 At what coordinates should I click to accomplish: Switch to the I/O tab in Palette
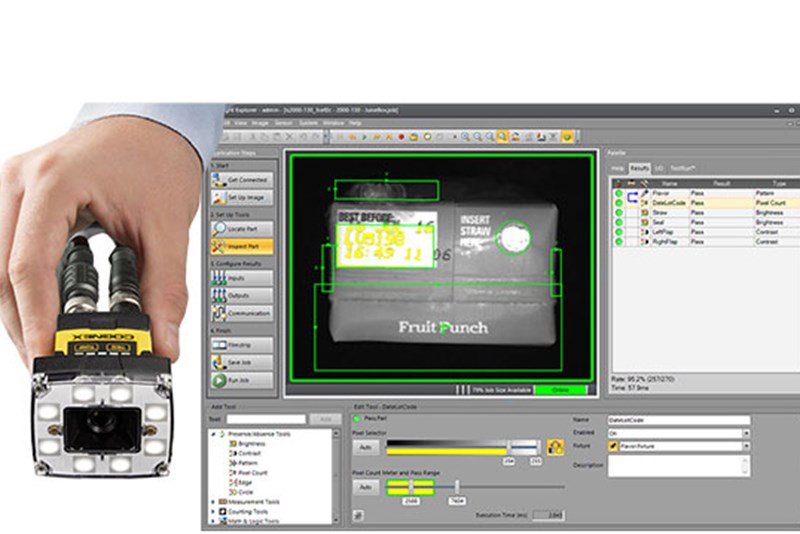point(659,168)
